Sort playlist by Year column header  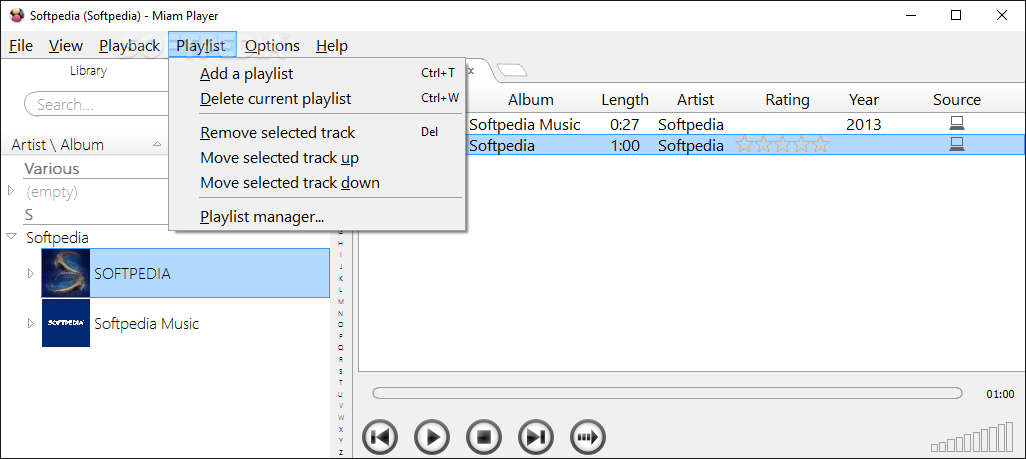(x=864, y=100)
